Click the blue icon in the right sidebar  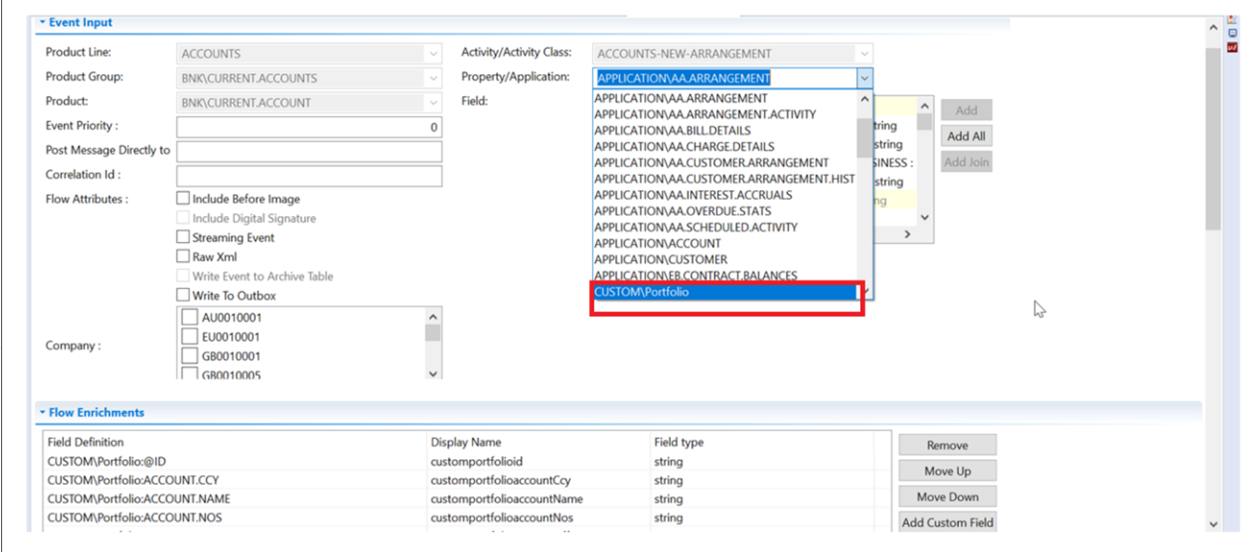click(x=1232, y=32)
